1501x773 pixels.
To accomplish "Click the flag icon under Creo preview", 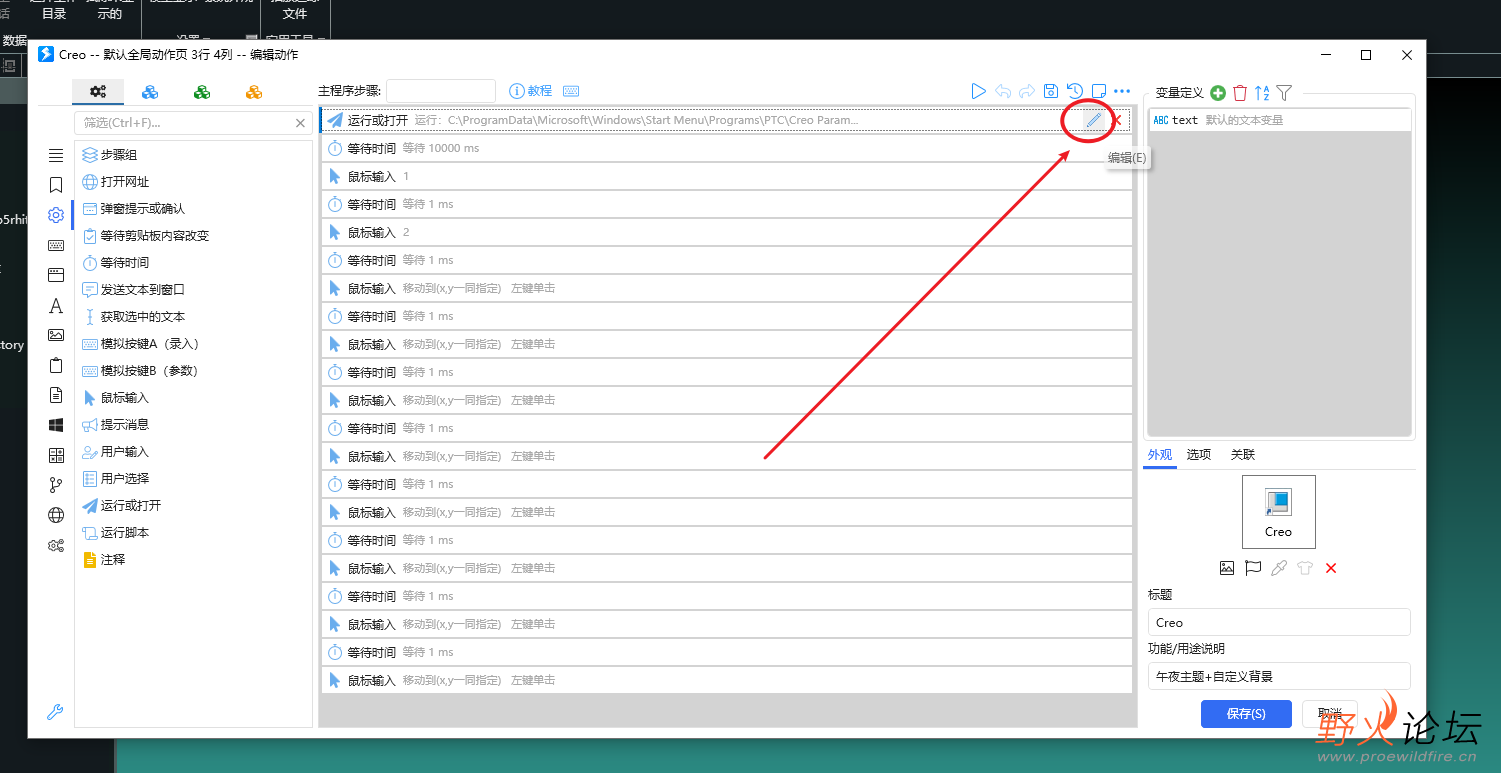I will [1253, 568].
